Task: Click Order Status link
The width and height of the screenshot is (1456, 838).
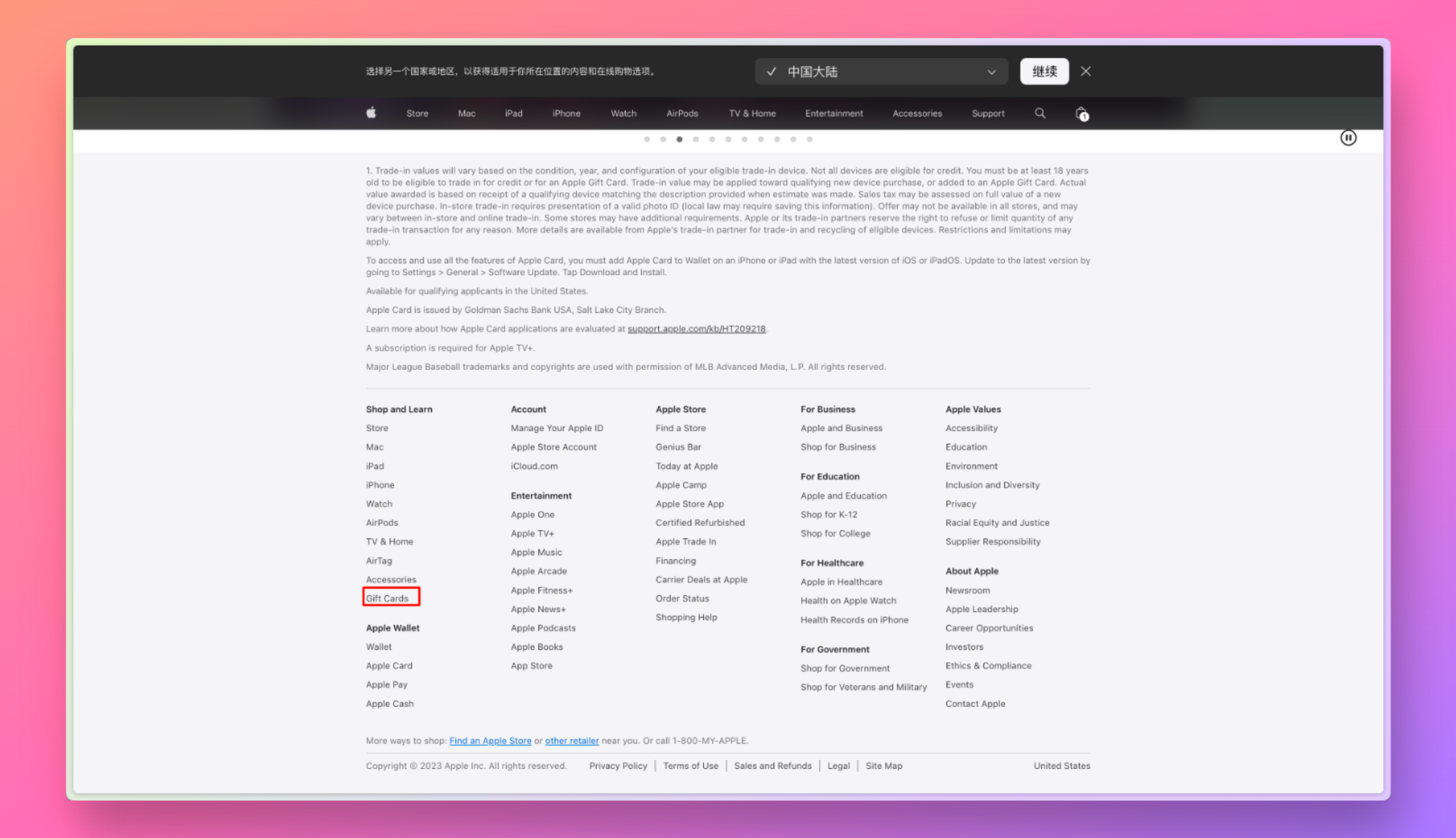Action: pyautogui.click(x=682, y=598)
